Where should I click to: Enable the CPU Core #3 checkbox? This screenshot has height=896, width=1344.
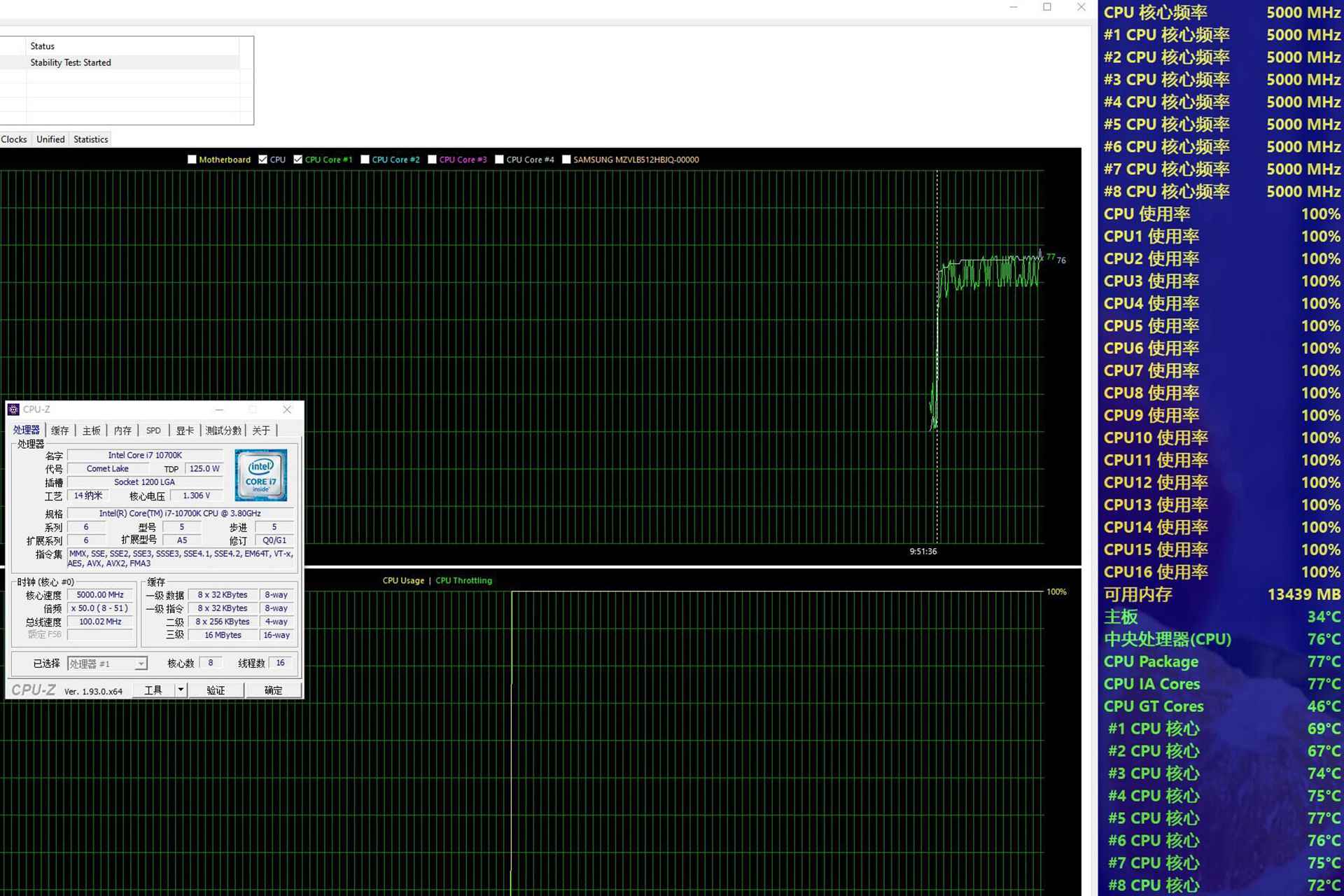(433, 160)
